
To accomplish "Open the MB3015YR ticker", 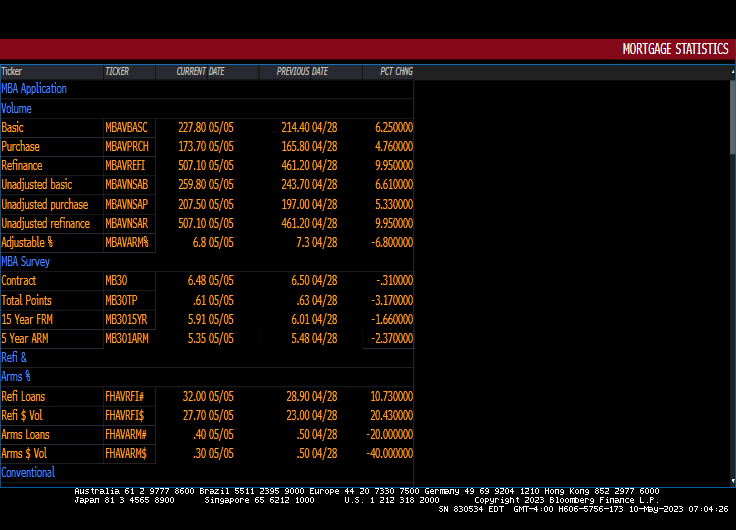I will tap(126, 319).
